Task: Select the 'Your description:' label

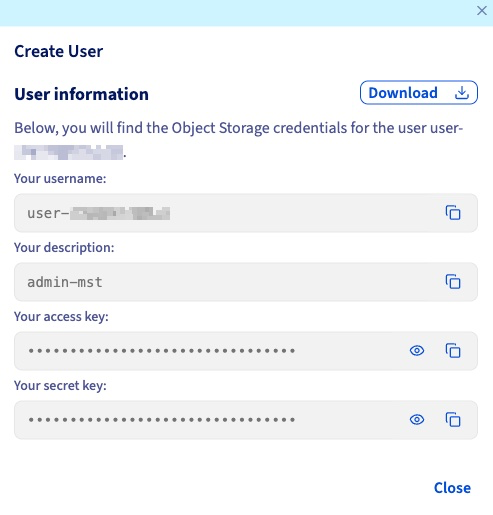Action: (64, 248)
